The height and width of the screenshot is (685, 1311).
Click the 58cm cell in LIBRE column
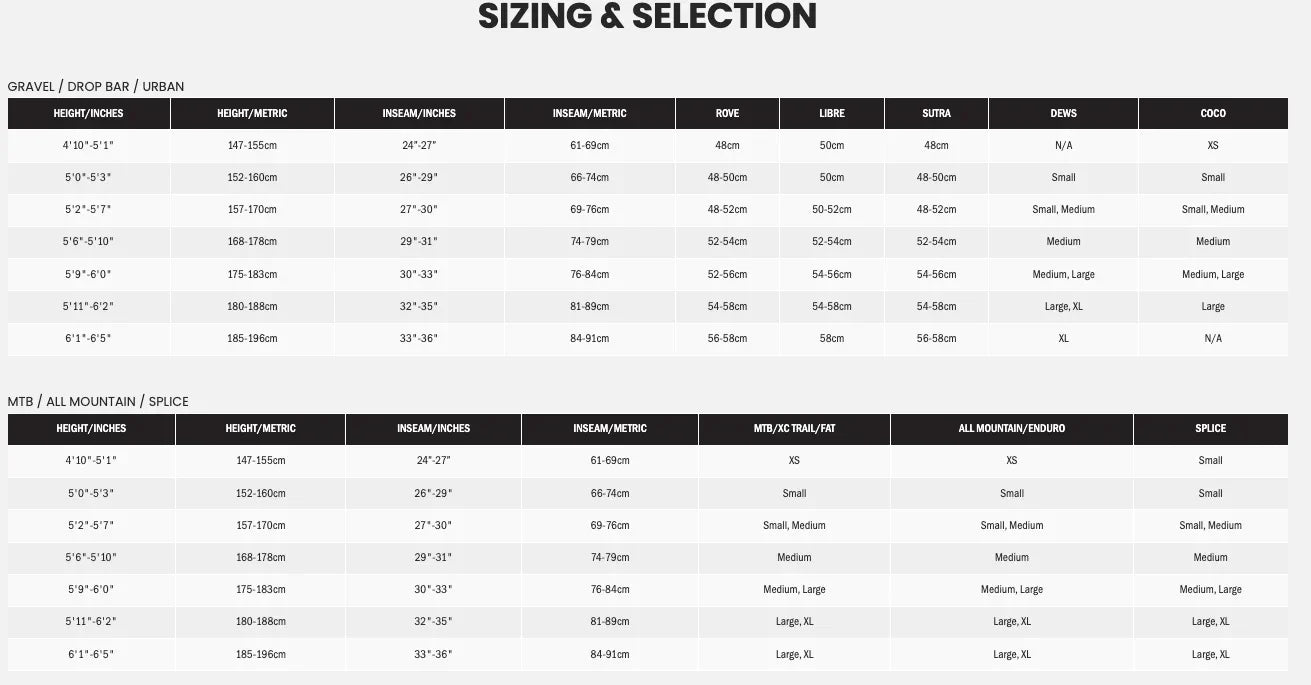click(x=831, y=339)
